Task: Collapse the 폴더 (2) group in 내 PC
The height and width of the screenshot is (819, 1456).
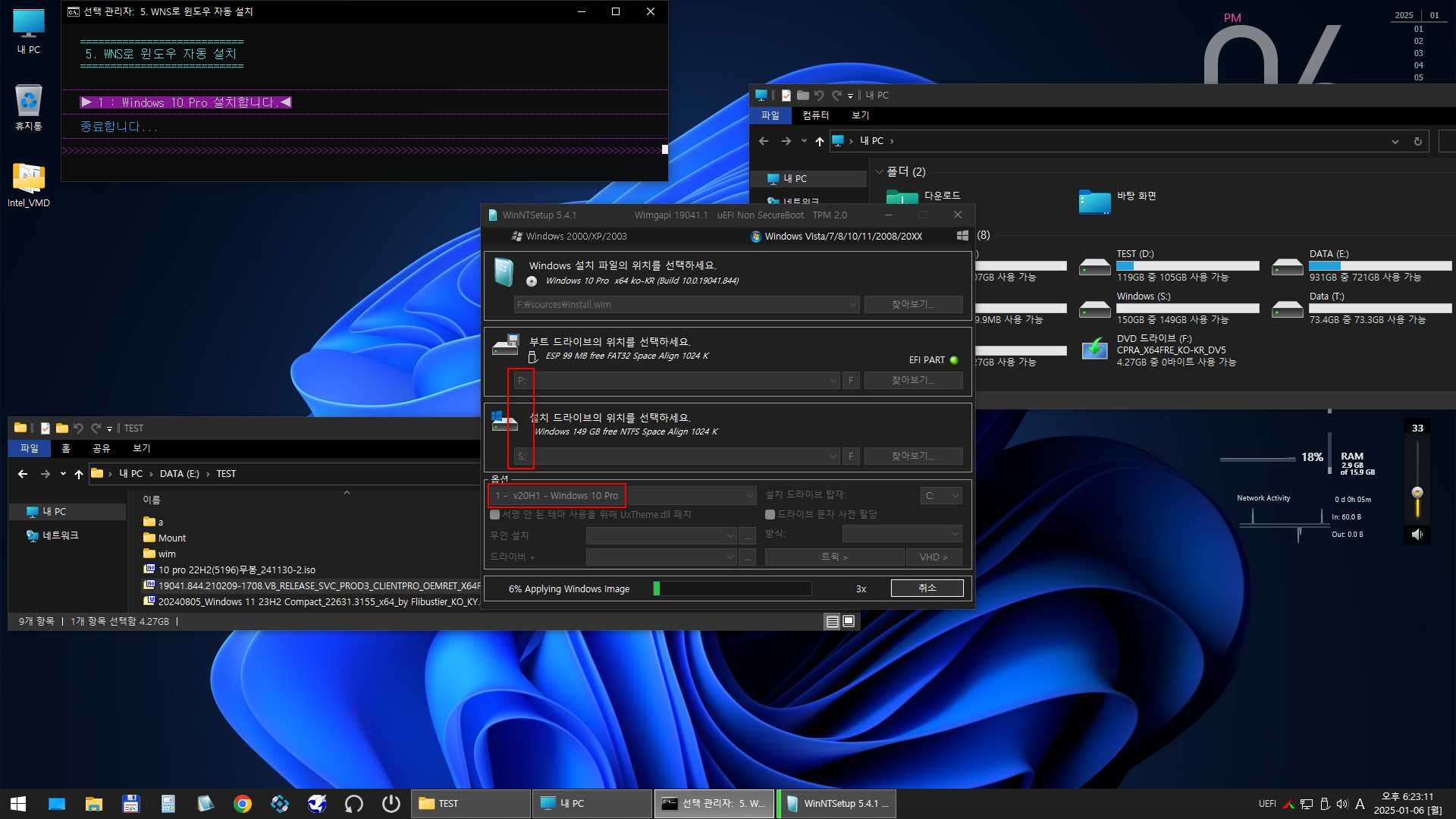Action: (880, 172)
